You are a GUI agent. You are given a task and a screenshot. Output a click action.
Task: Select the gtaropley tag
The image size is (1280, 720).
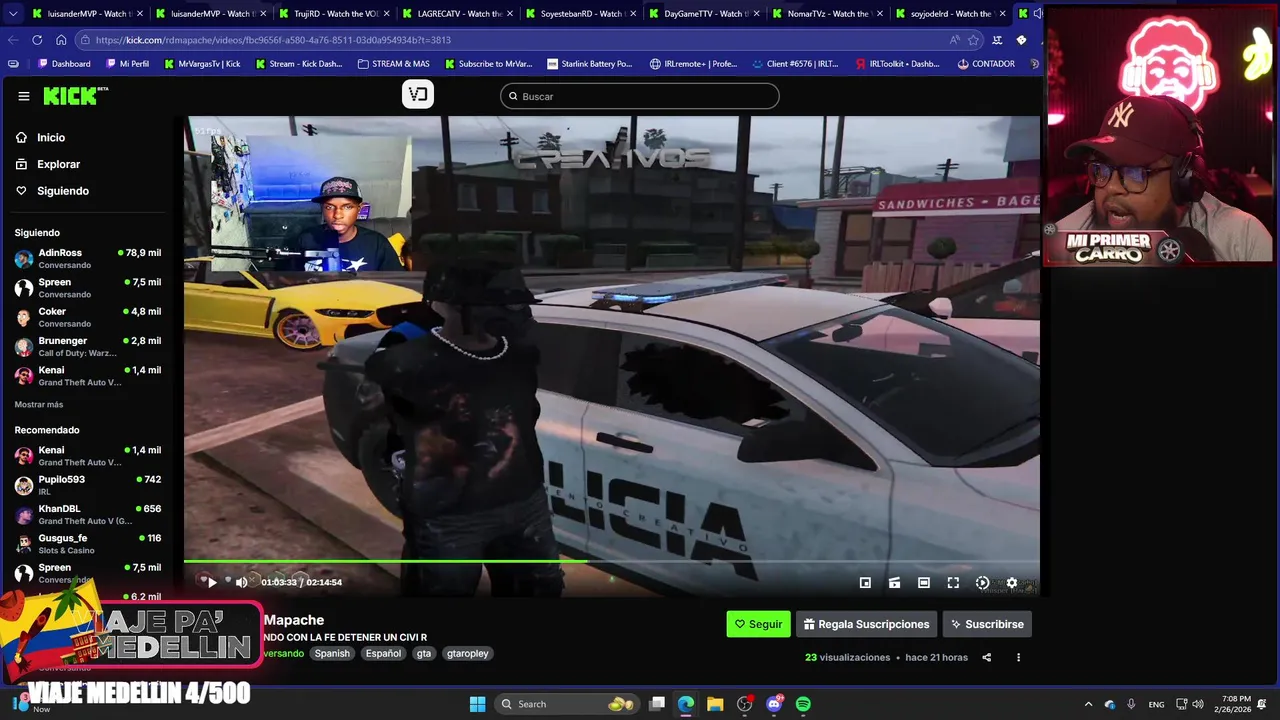click(x=468, y=653)
